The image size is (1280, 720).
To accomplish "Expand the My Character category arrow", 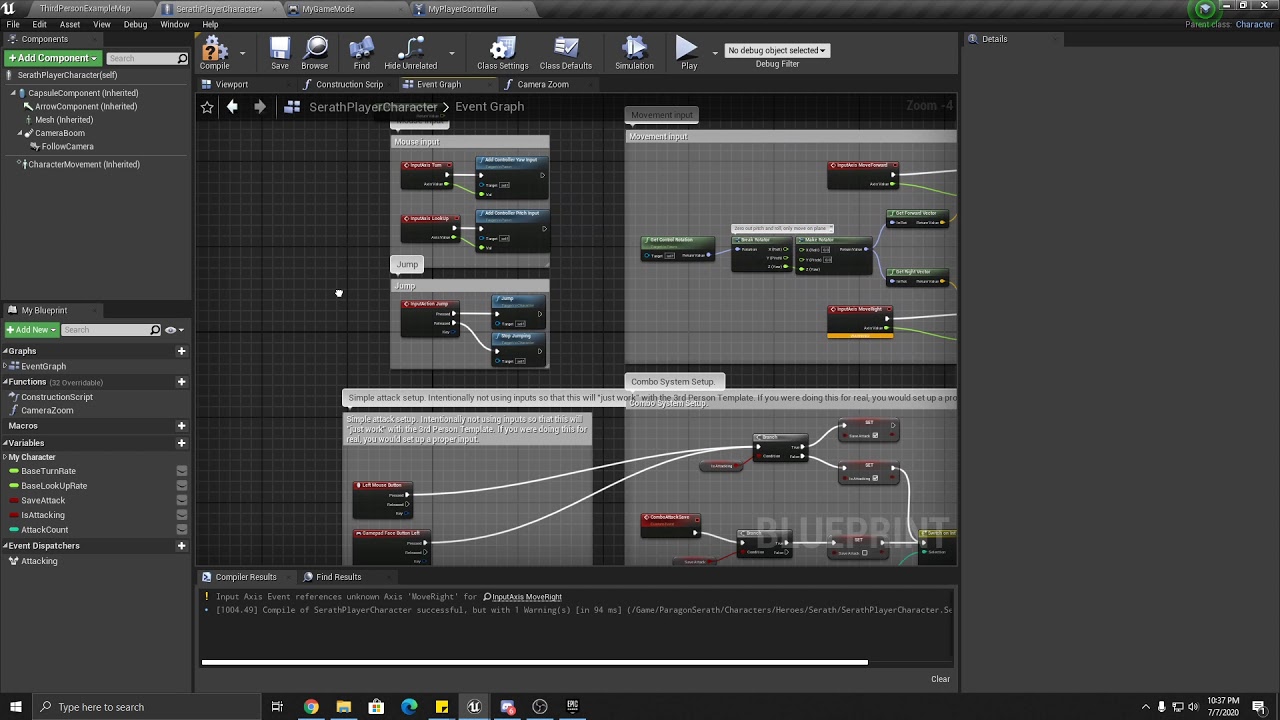I will [x=5, y=457].
